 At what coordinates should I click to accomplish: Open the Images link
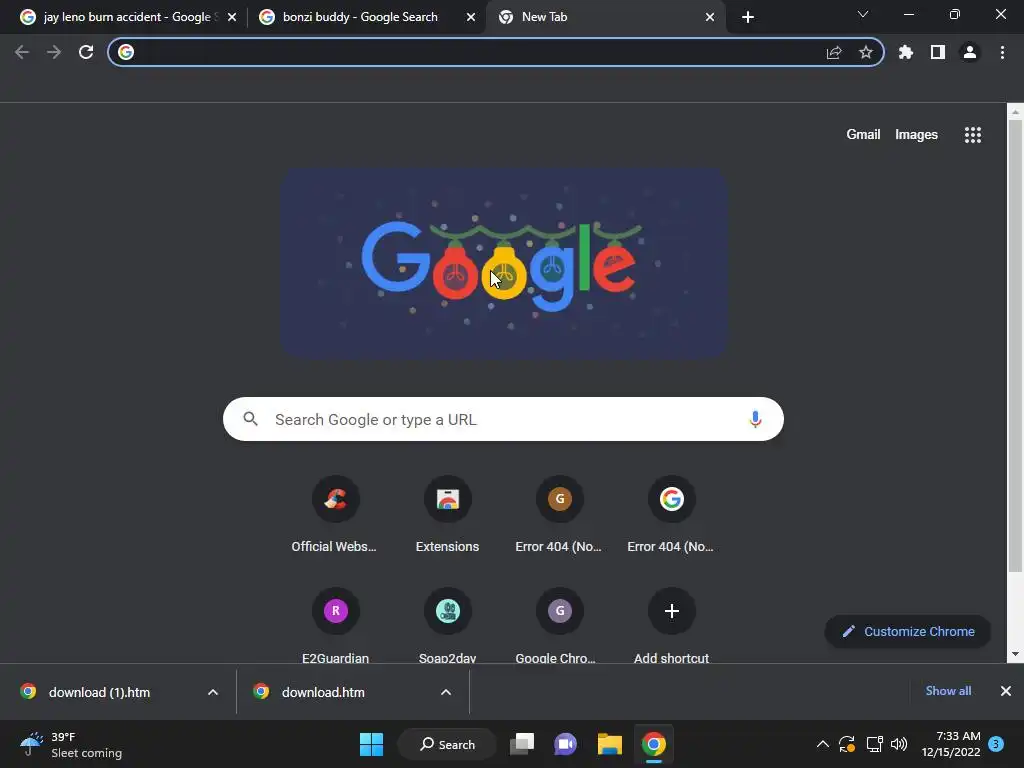coord(916,135)
